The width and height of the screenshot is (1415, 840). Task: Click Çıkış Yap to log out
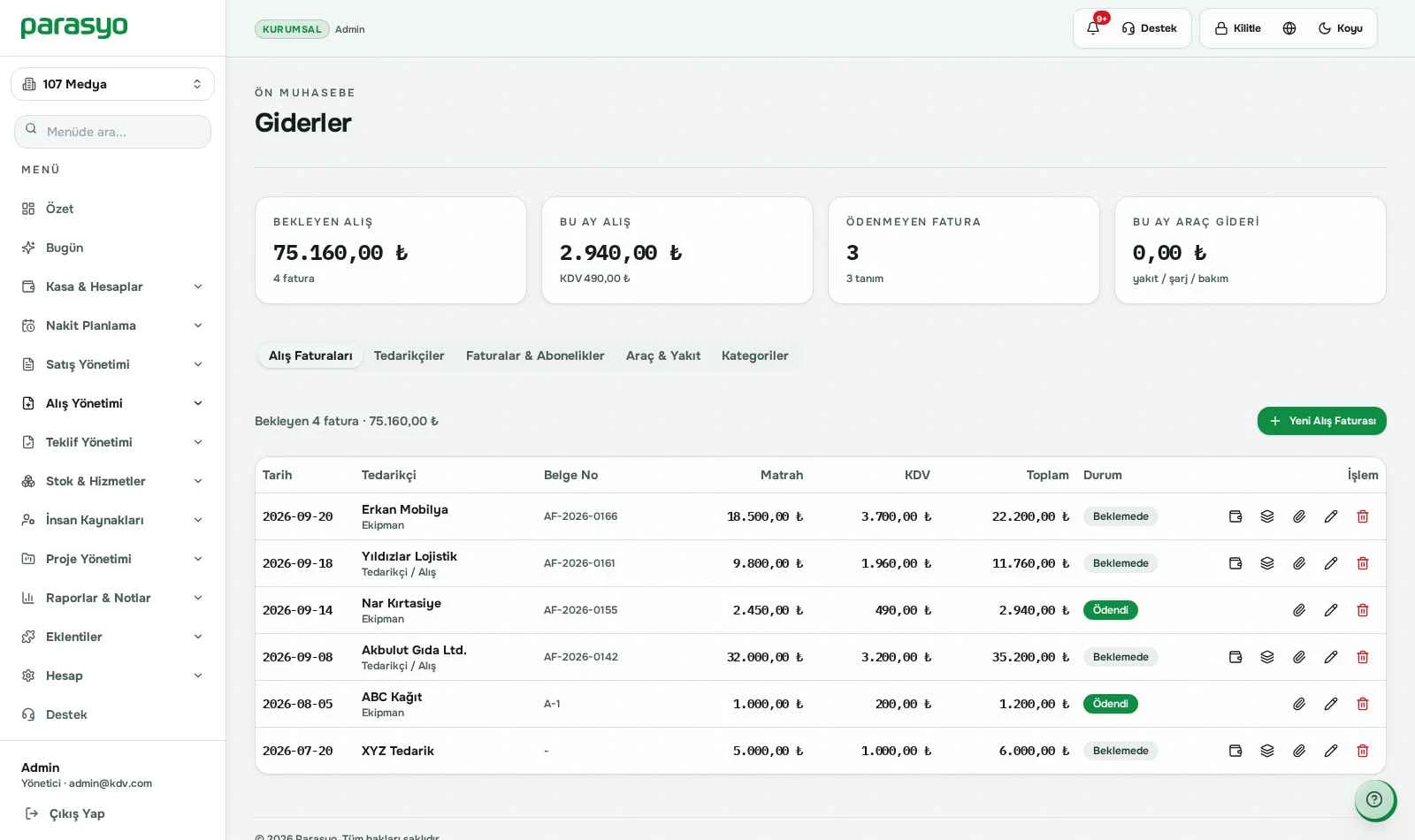(x=65, y=813)
